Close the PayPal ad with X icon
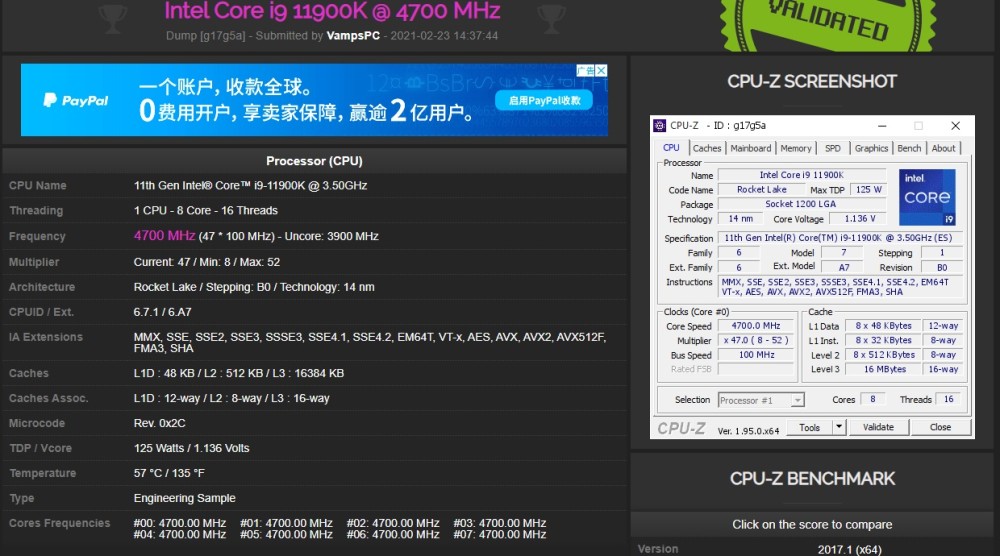The height and width of the screenshot is (556, 1000). tap(601, 70)
